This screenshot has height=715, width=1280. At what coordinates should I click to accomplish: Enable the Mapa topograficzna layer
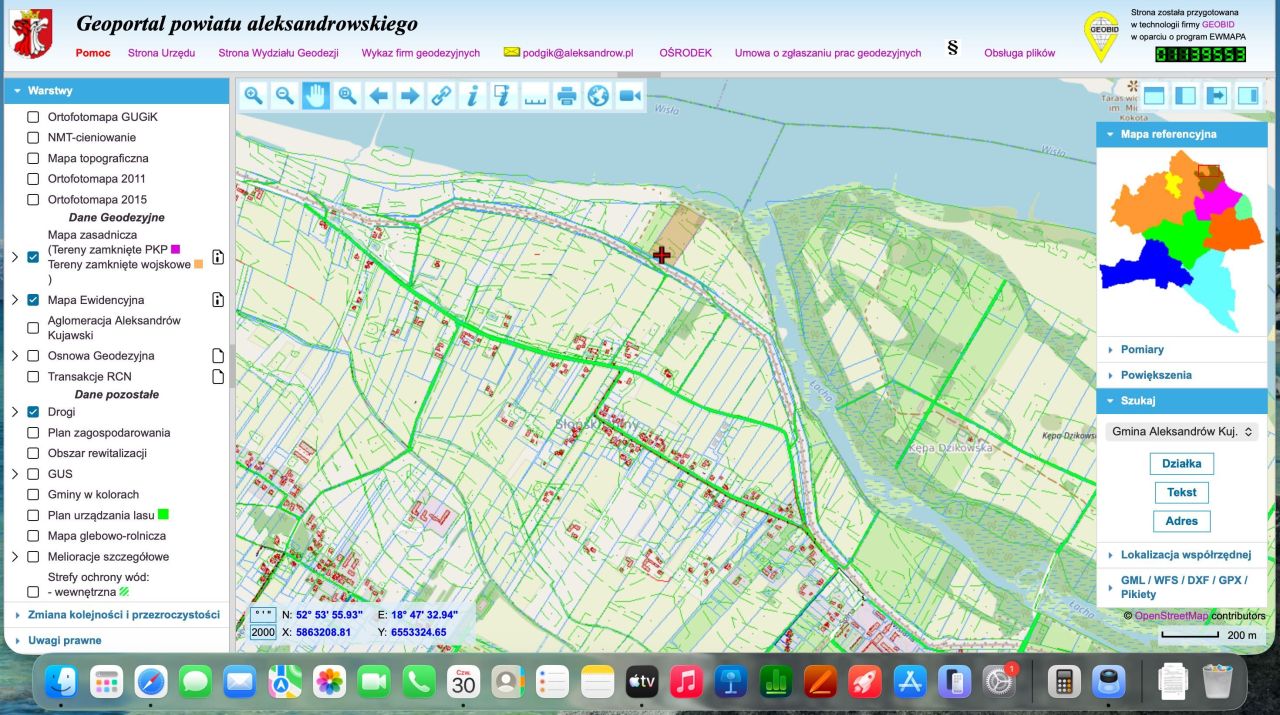click(33, 158)
